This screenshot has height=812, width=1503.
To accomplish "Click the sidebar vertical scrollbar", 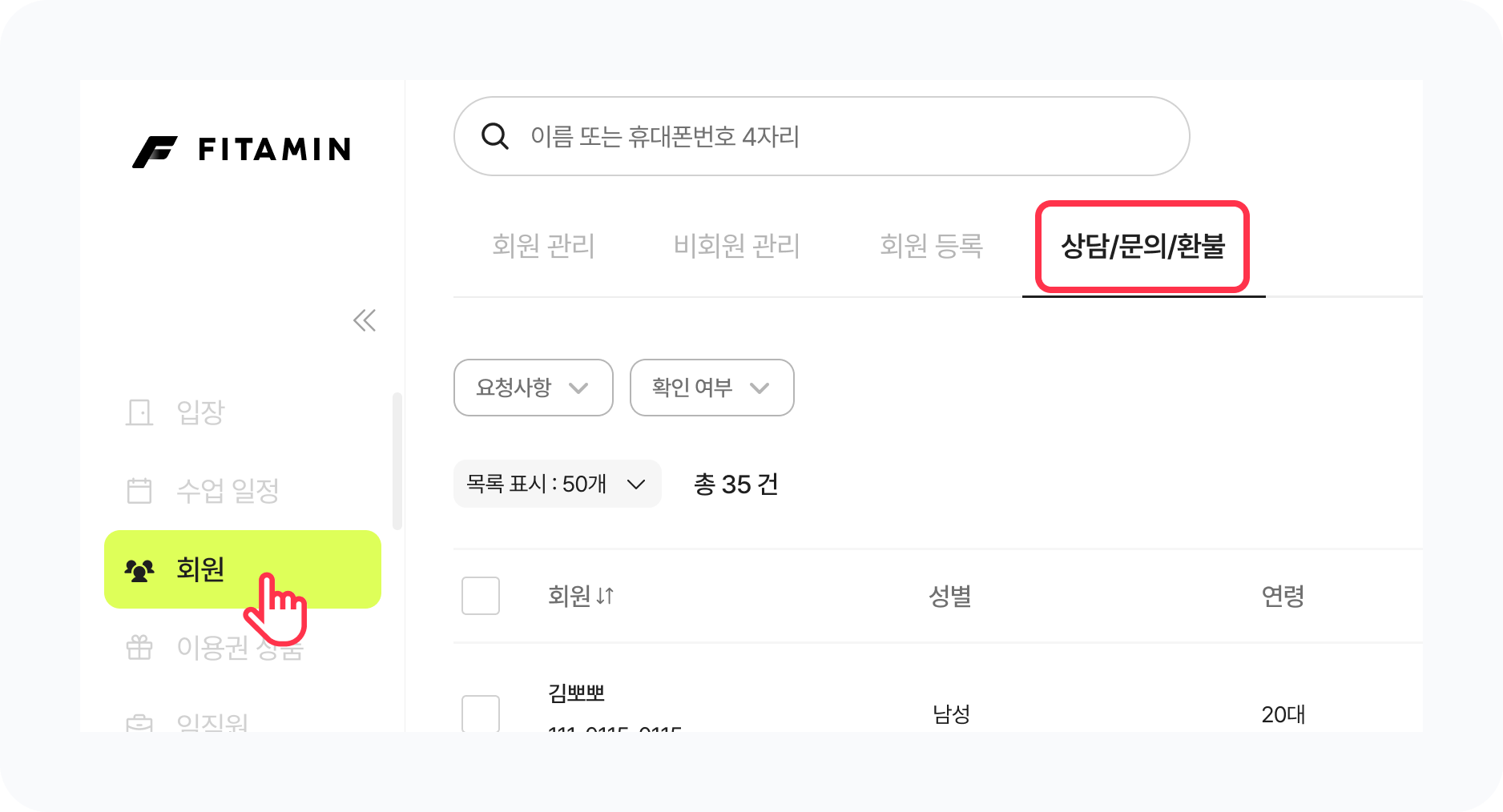I will (x=397, y=461).
